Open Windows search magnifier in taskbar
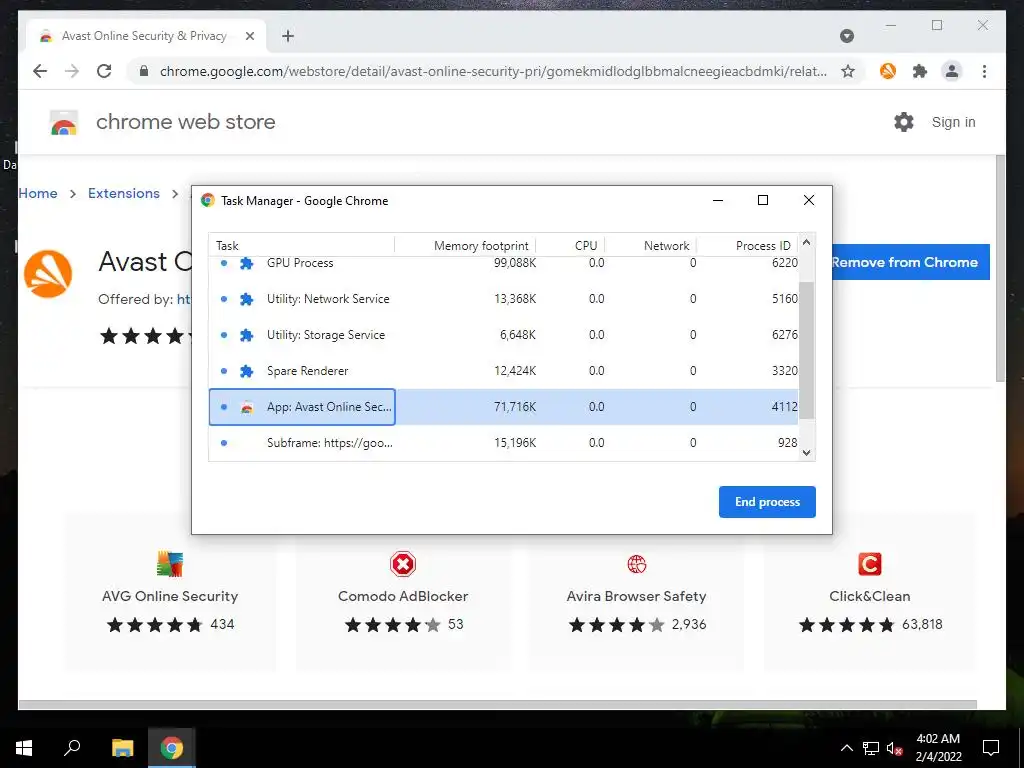Screen dimensions: 1024x768 72,748
